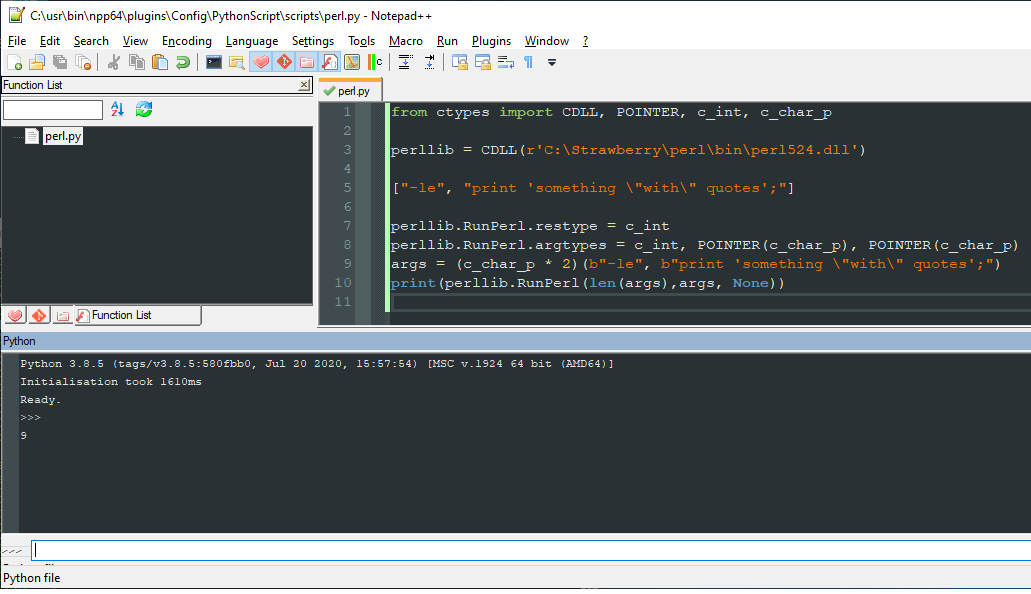
Task: Switch to the Git docked panel tab
Action: pos(39,316)
